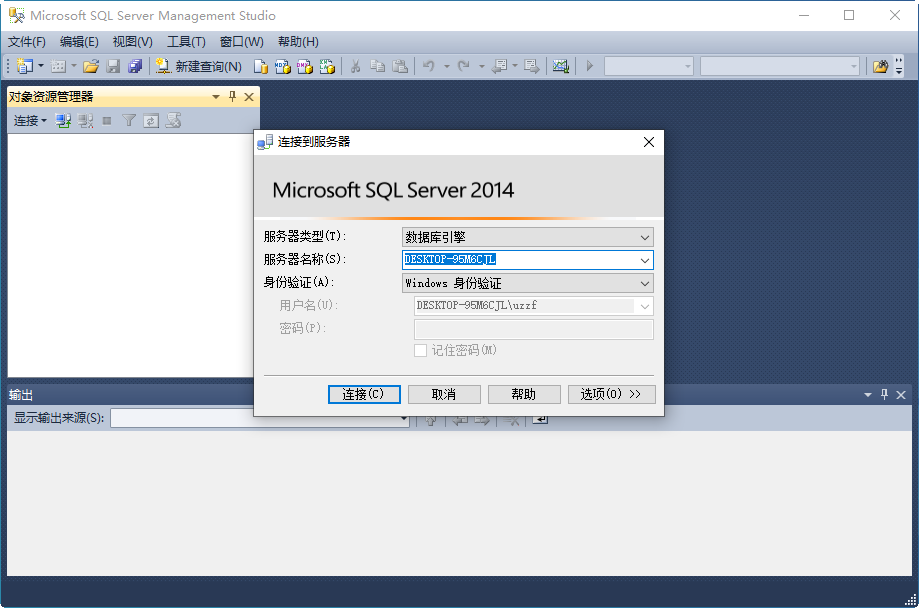The height and width of the screenshot is (608, 919).
Task: Click Connect Object Explorer icon in 对象资源管理器
Action: coord(63,121)
